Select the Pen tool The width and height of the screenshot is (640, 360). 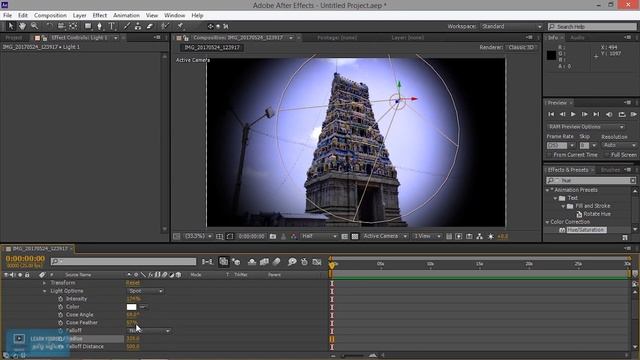point(99,26)
